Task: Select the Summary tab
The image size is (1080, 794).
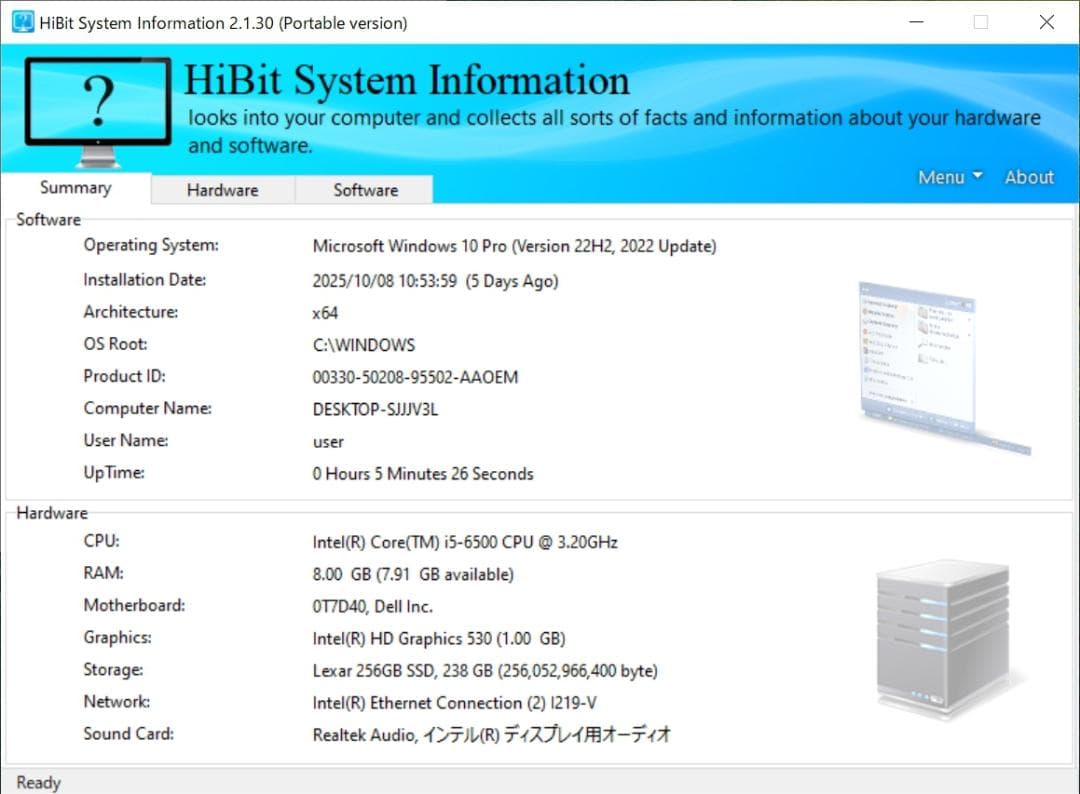Action: [75, 187]
